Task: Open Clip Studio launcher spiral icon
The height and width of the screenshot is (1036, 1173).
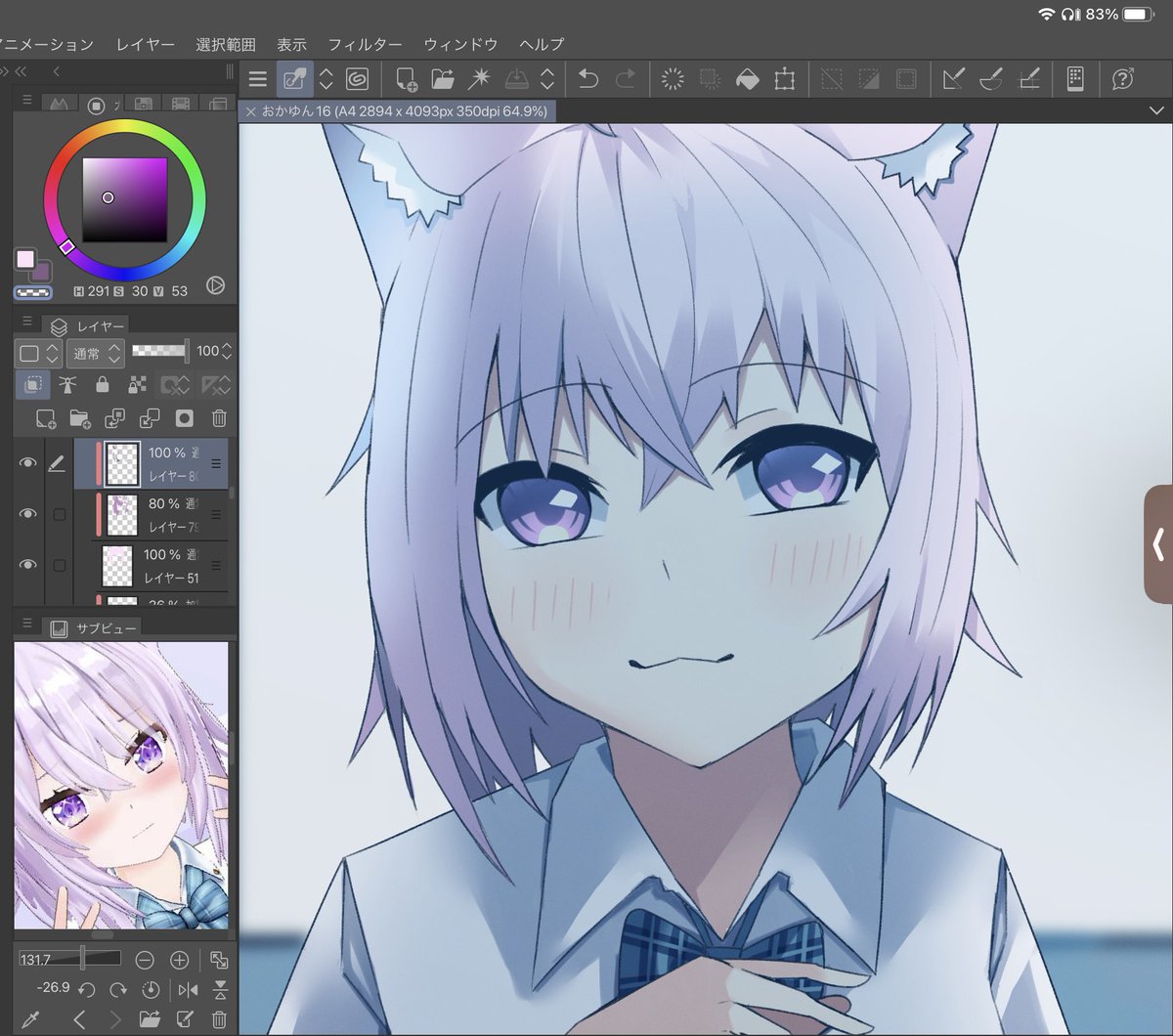Action: tap(356, 79)
